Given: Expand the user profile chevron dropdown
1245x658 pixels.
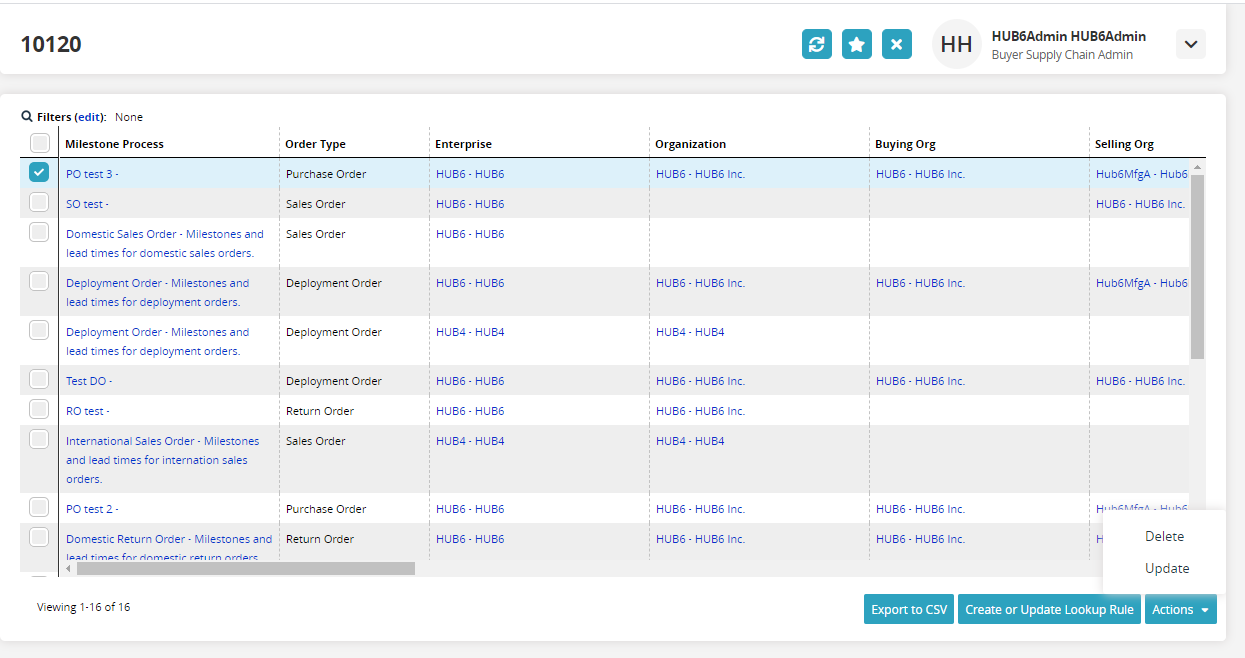Looking at the screenshot, I should (x=1190, y=44).
